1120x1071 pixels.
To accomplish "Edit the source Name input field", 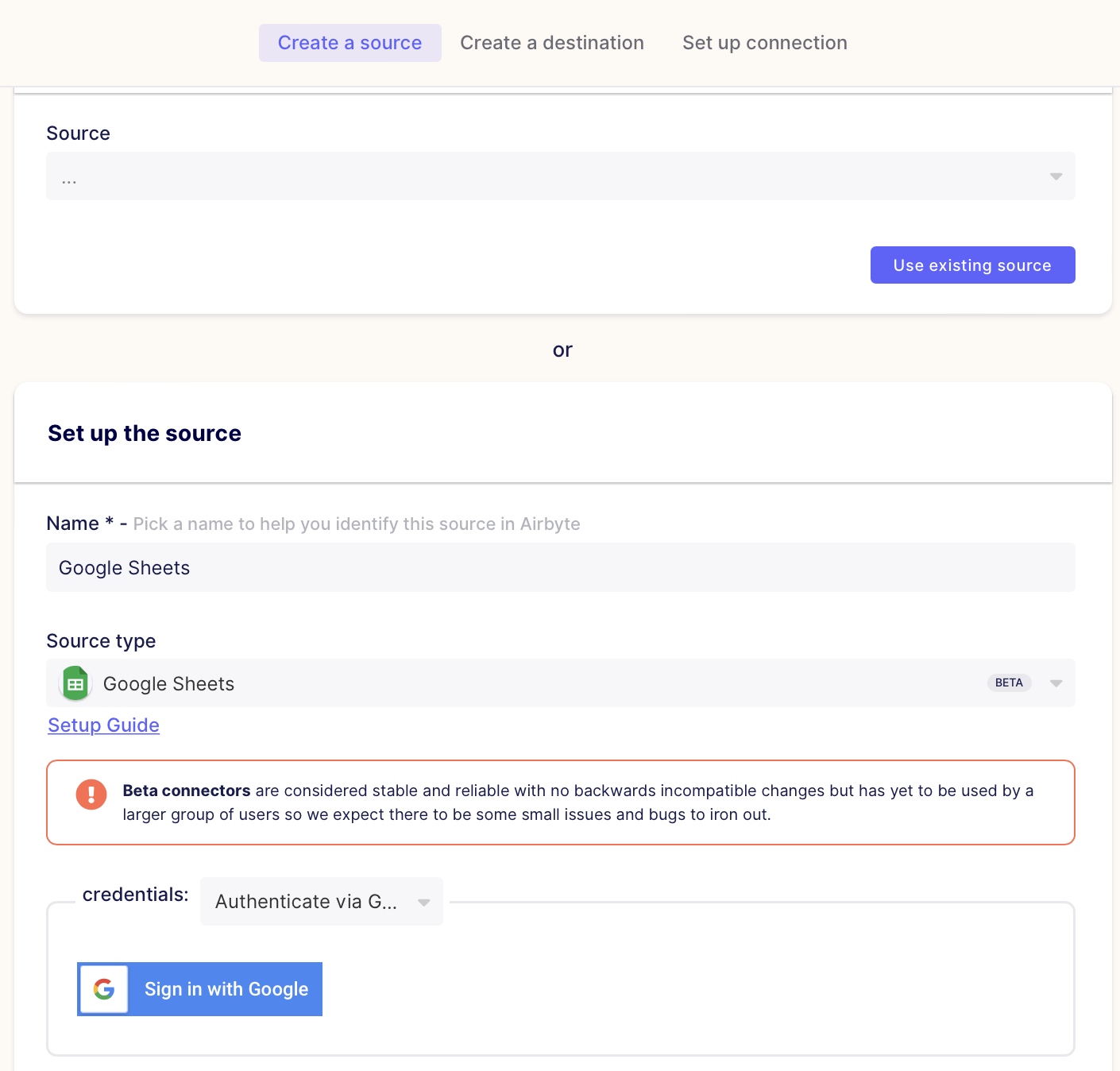I will pos(560,567).
